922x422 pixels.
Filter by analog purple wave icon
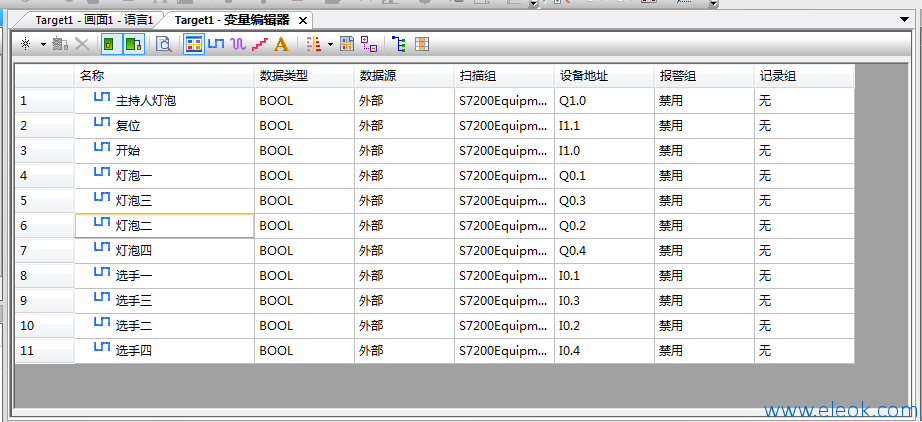point(238,44)
